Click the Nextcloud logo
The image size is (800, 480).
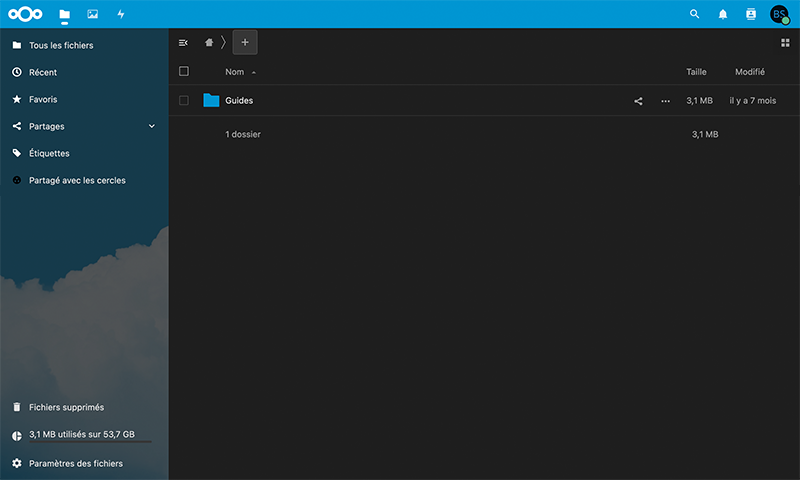[25, 14]
